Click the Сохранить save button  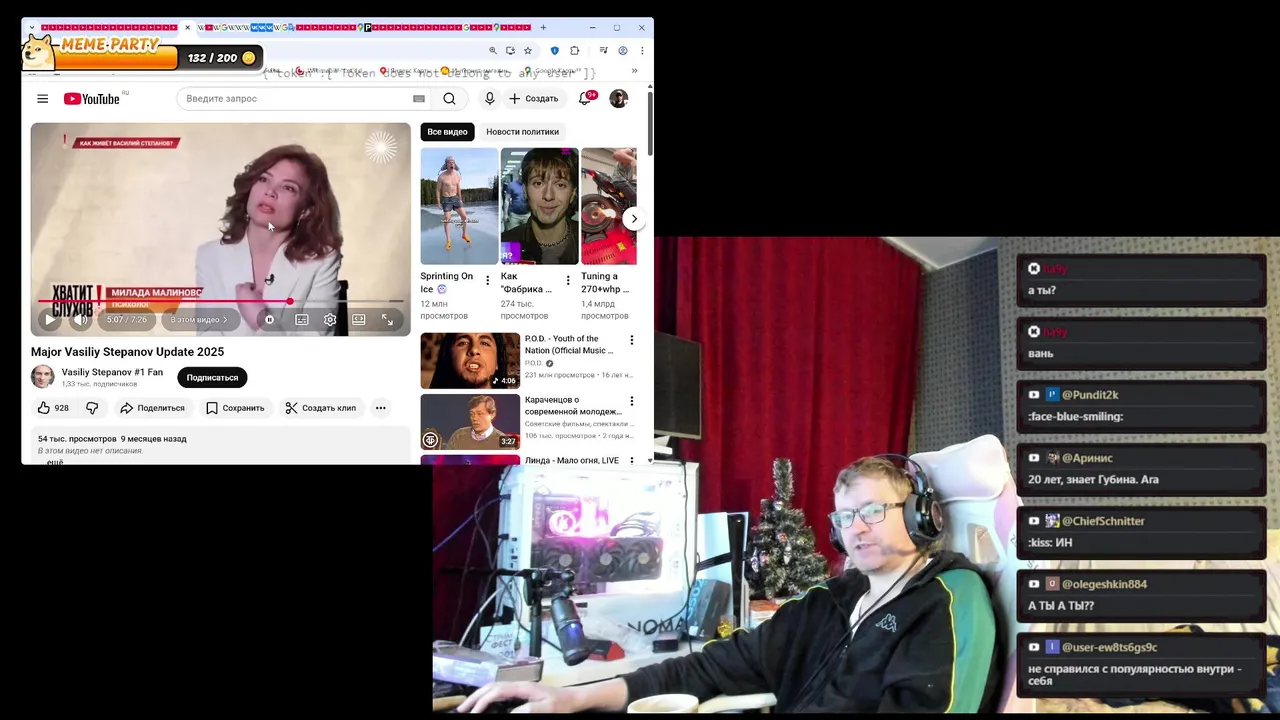coord(235,408)
